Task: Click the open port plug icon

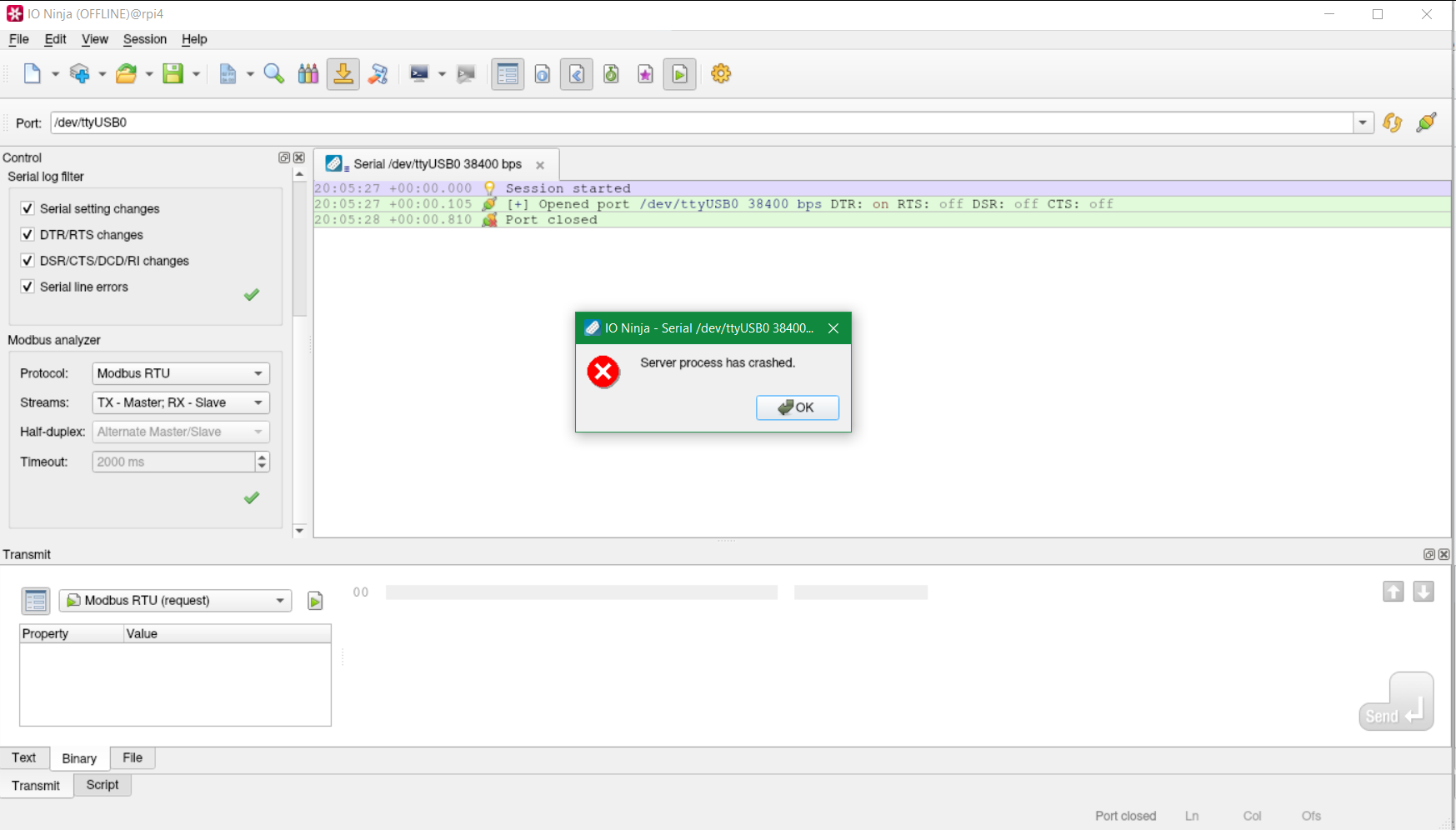Action: 1426,122
